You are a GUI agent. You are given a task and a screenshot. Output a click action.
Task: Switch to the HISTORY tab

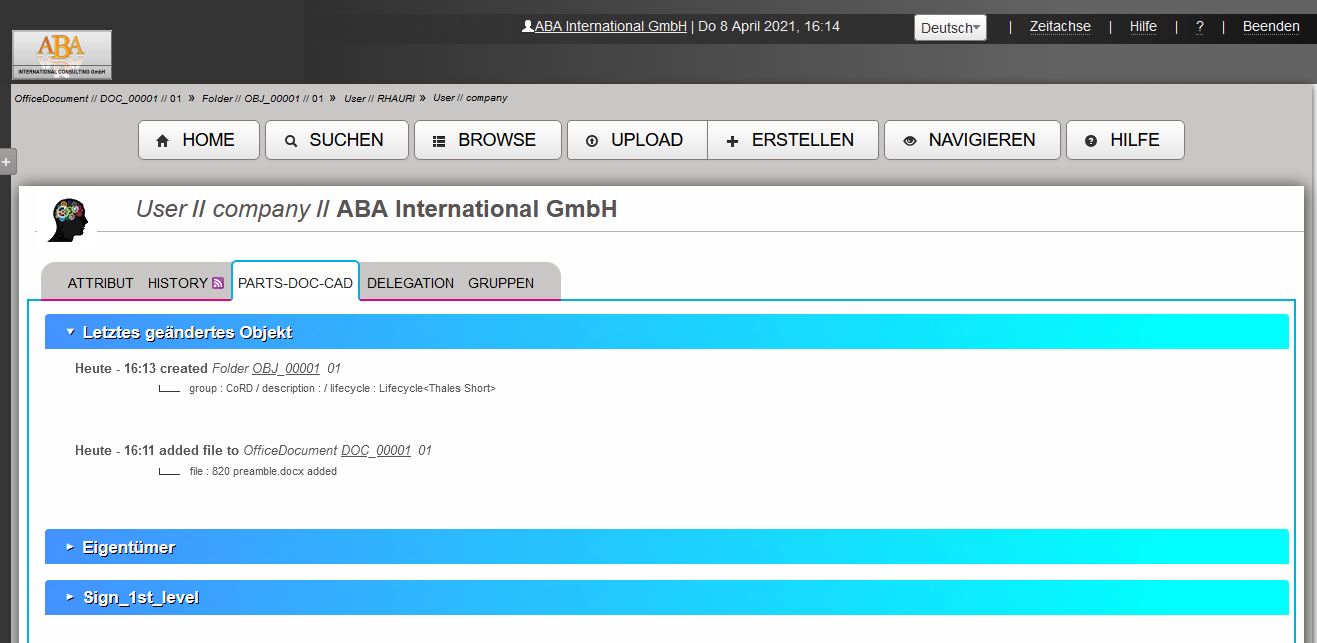pyautogui.click(x=177, y=283)
